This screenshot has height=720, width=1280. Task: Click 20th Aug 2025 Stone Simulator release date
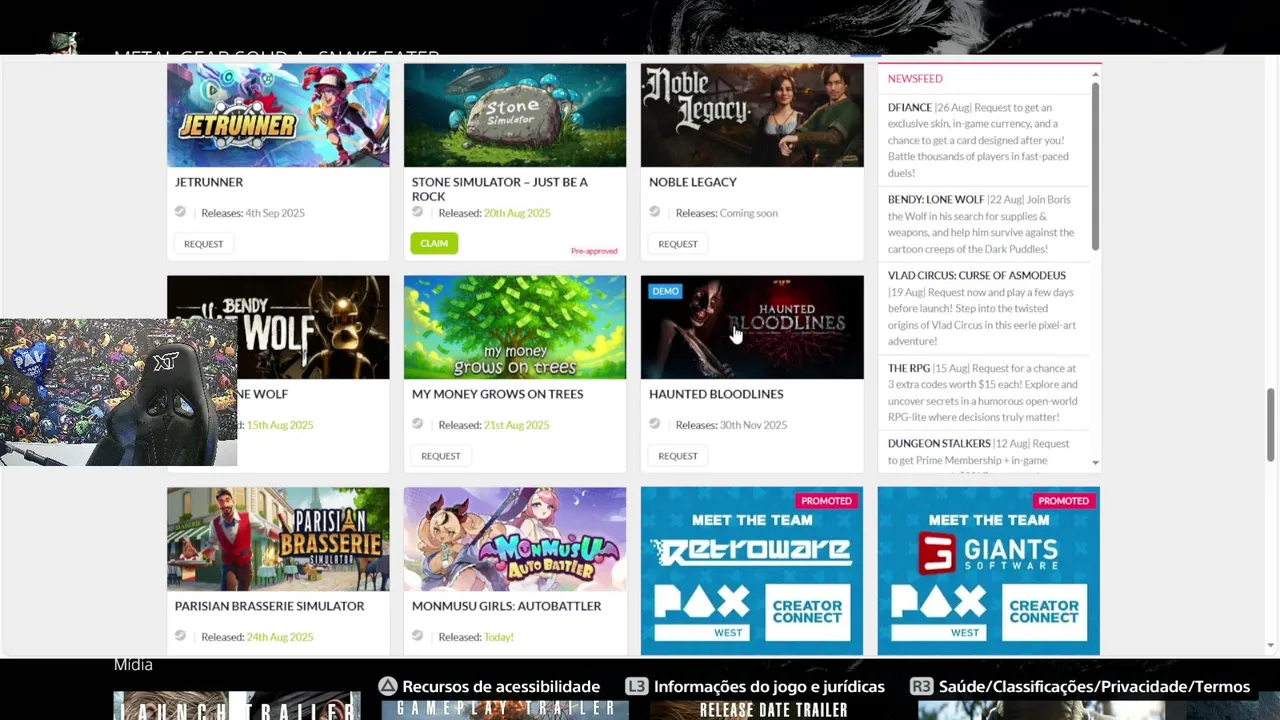tap(517, 213)
